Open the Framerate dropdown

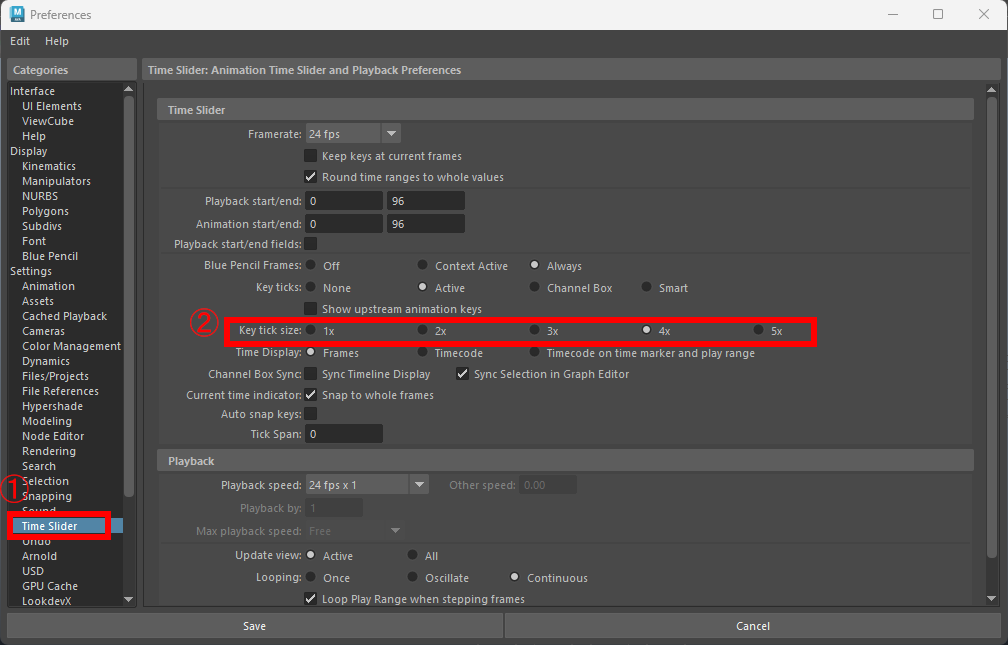[391, 134]
